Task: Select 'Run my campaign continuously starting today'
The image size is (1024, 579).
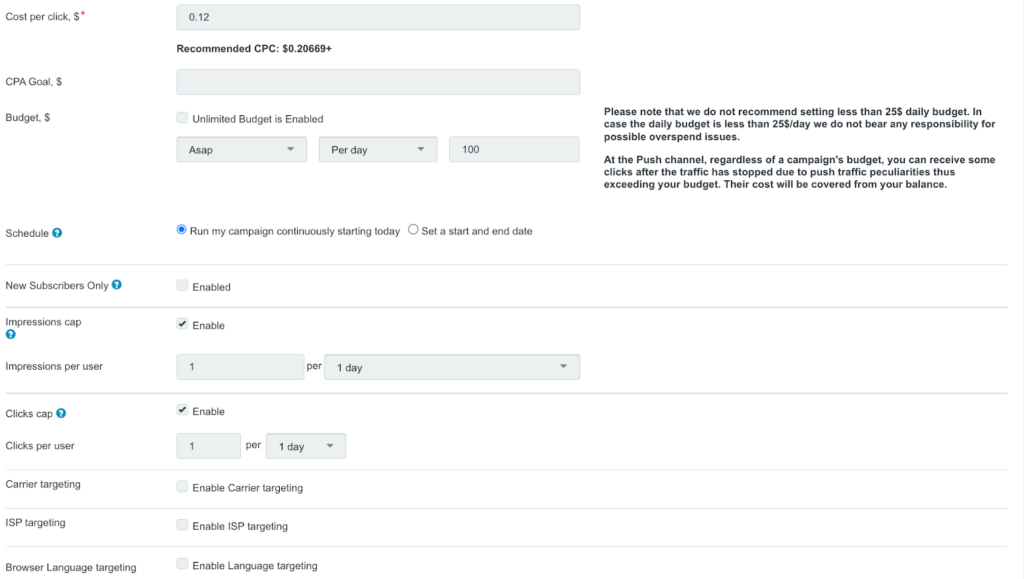Action: (182, 230)
